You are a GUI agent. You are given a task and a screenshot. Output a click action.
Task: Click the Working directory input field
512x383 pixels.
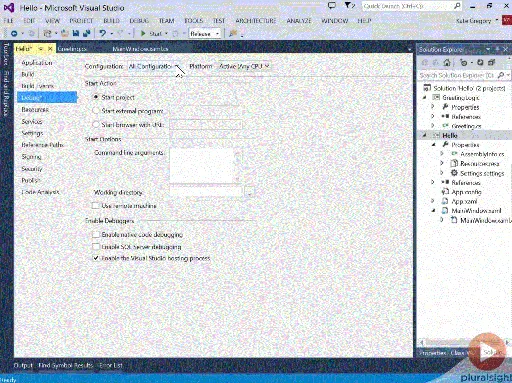[x=206, y=192]
